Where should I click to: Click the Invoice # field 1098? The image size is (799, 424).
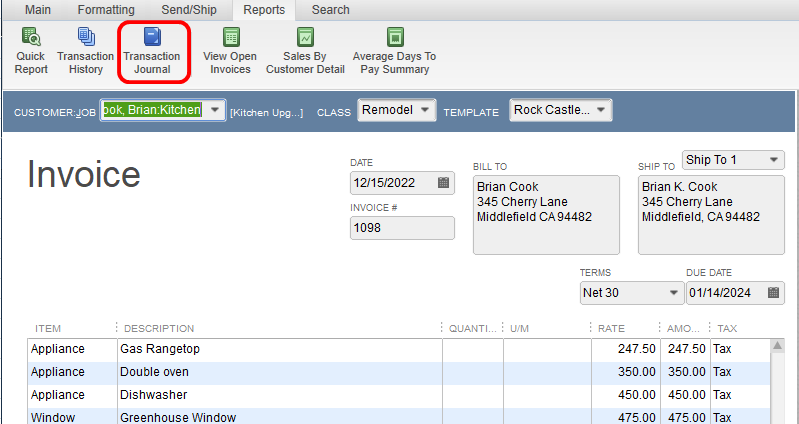(403, 228)
